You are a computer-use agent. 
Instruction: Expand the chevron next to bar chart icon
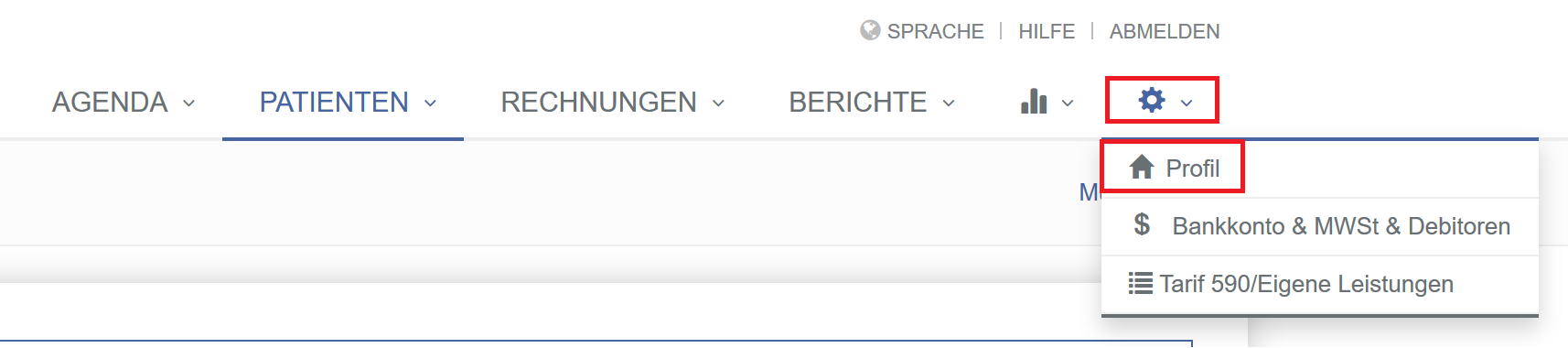click(1068, 103)
